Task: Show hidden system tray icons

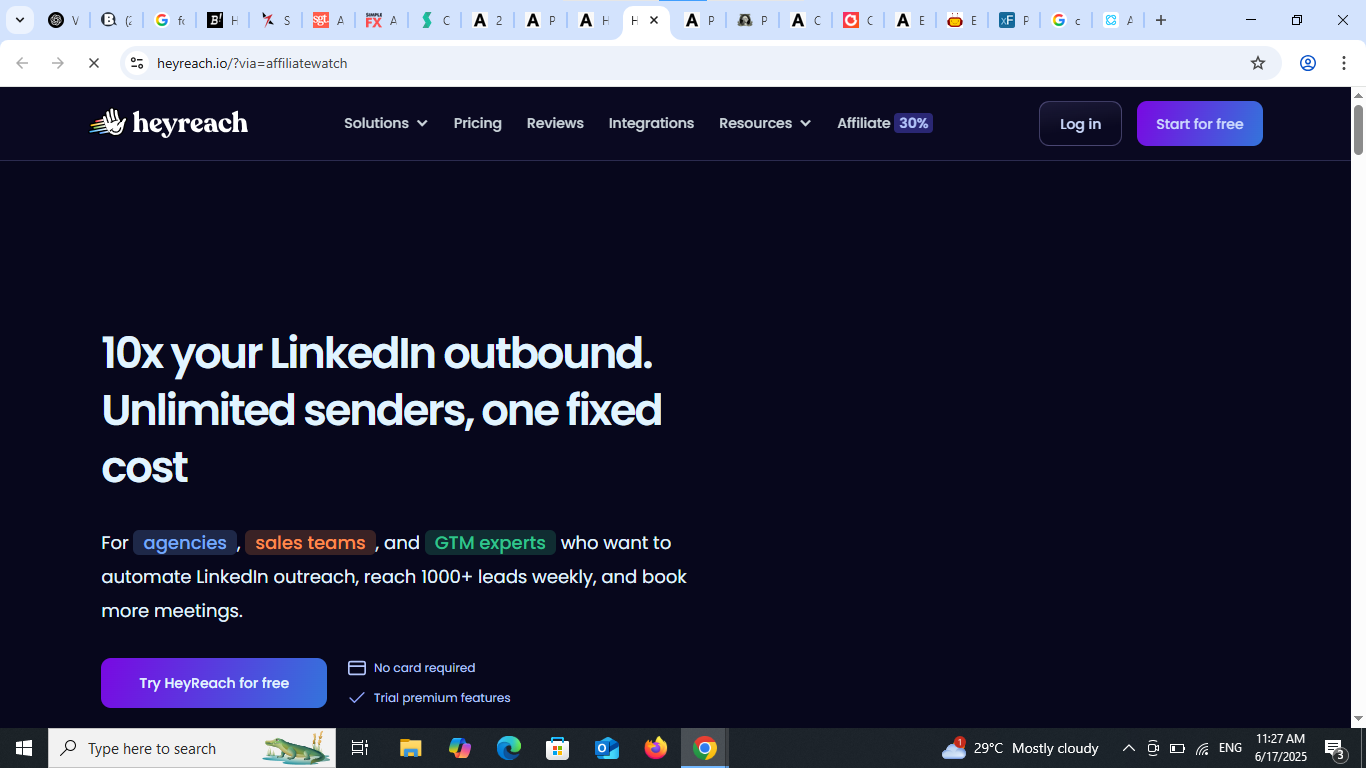Action: tap(1129, 748)
